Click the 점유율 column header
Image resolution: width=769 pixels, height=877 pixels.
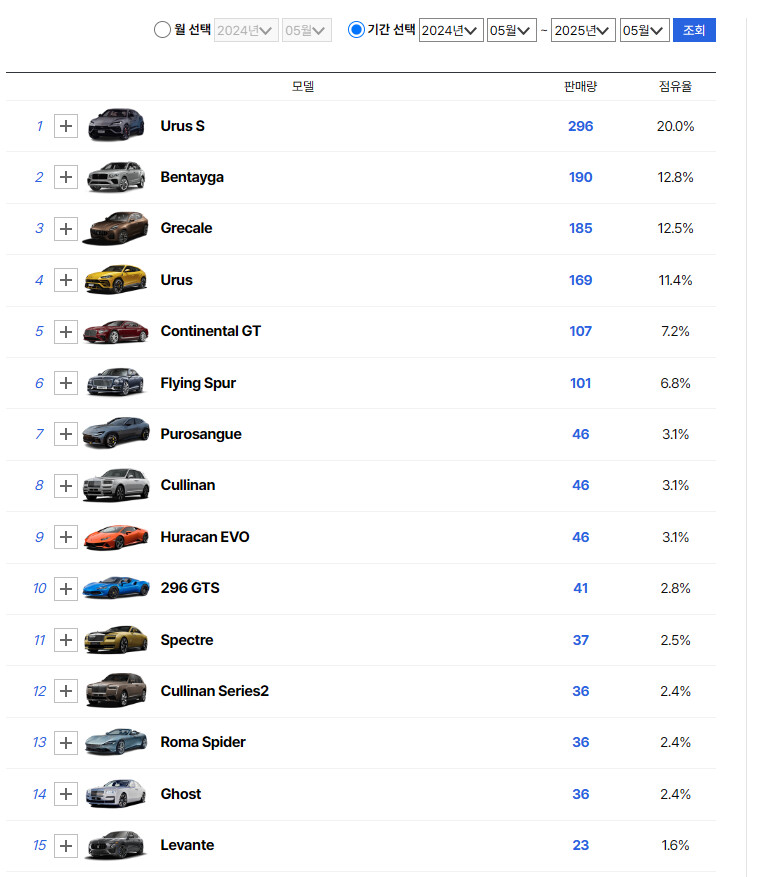[675, 87]
